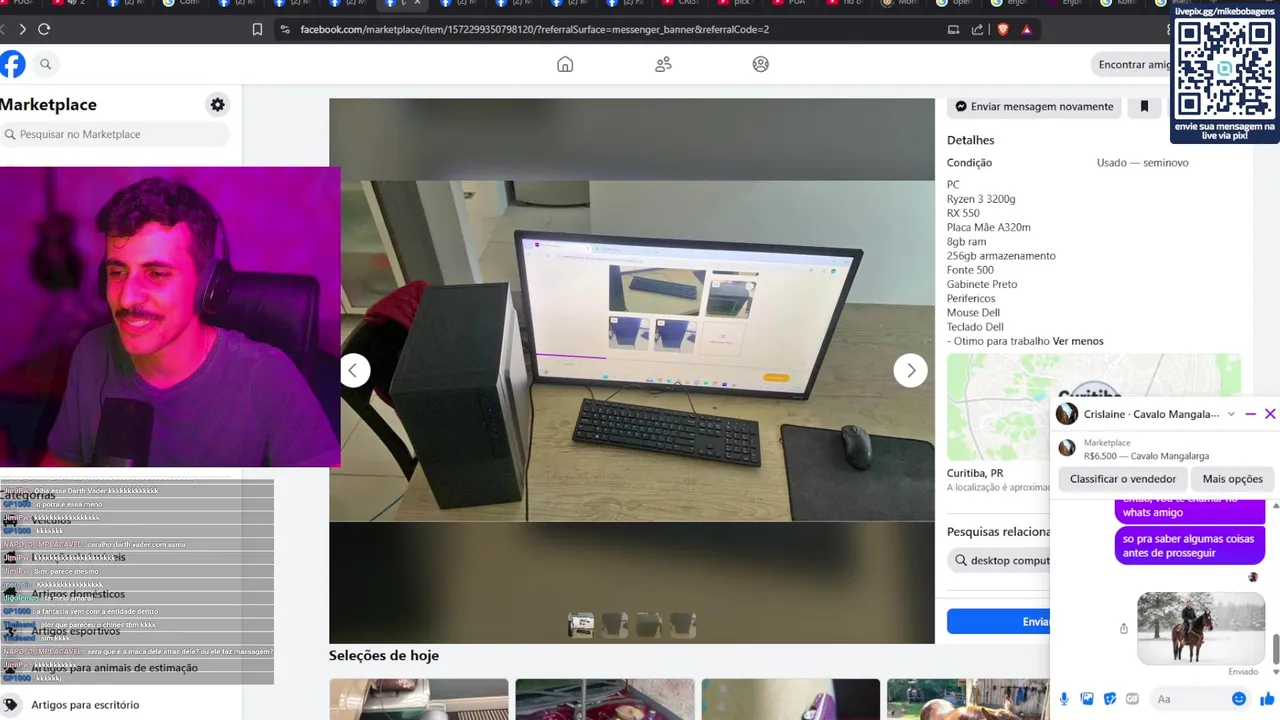Screen dimensions: 1280x720
Task: Click the 'Placa Mãe A320m' description line
Action: (989, 227)
